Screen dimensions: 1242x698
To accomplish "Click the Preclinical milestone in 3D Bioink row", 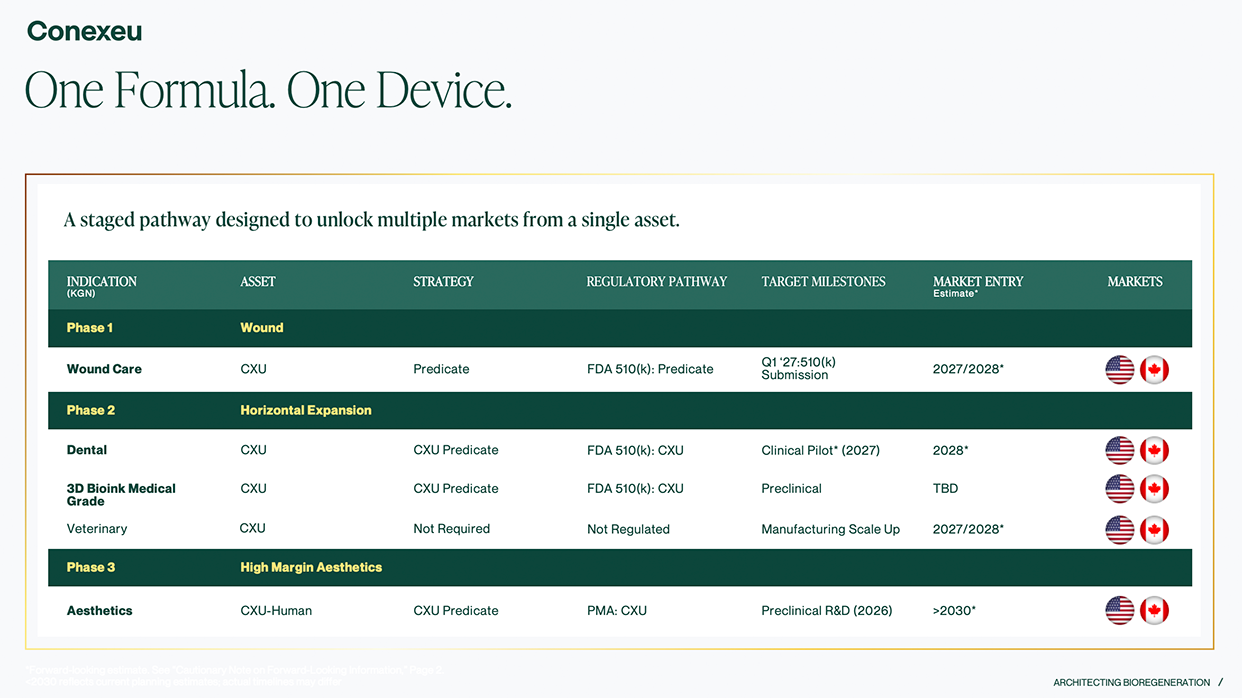I will point(791,489).
